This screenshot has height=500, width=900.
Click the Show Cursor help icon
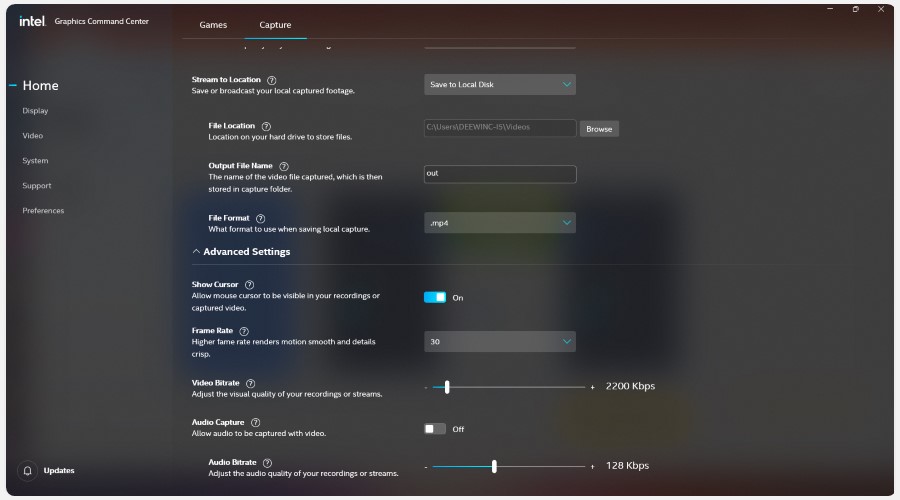[249, 285]
